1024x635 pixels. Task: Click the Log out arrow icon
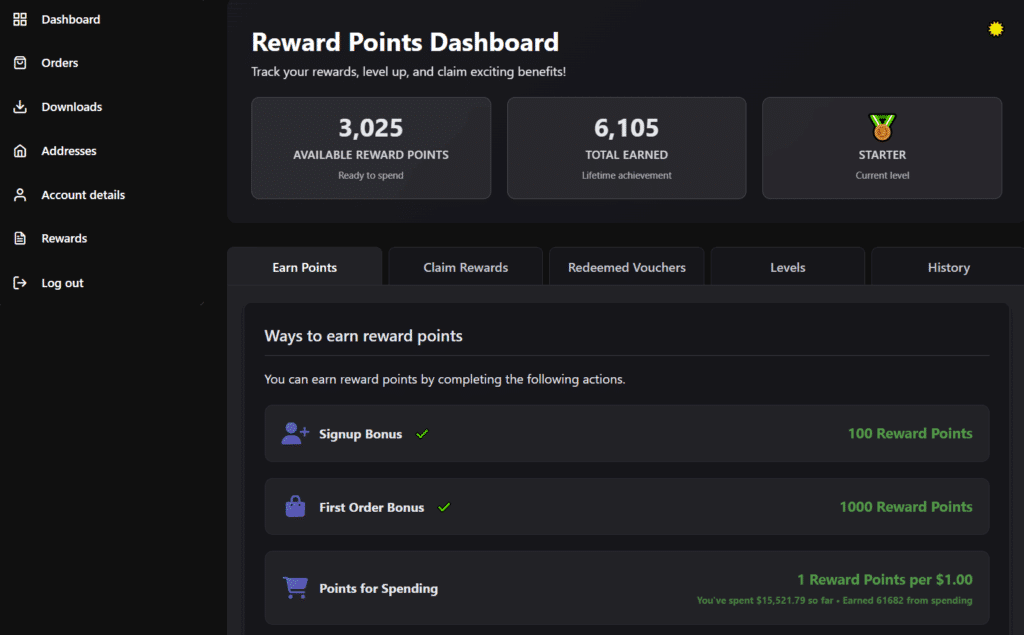(x=20, y=283)
